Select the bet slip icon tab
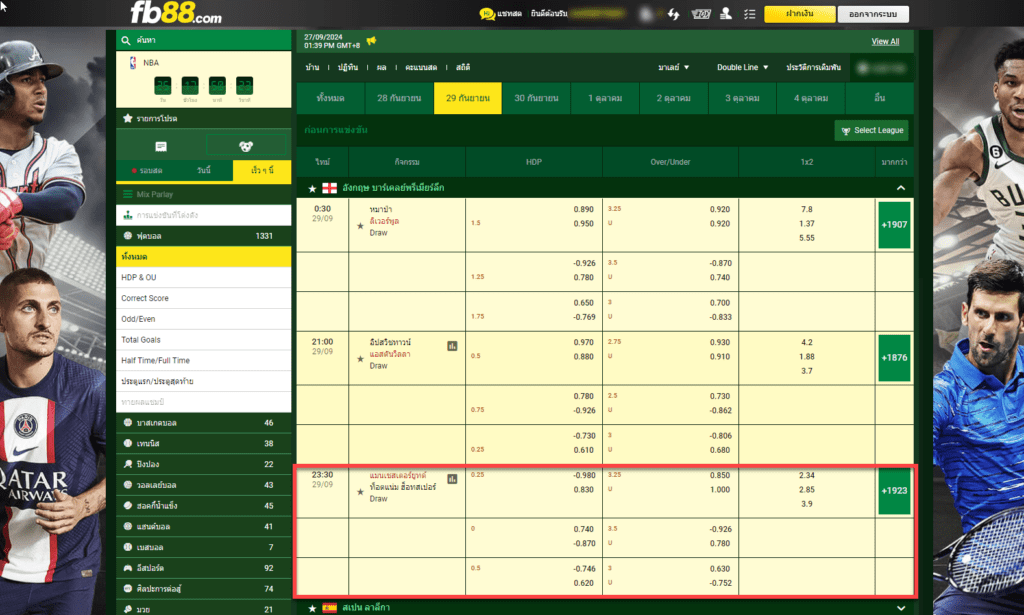This screenshot has height=615, width=1024. (x=161, y=146)
